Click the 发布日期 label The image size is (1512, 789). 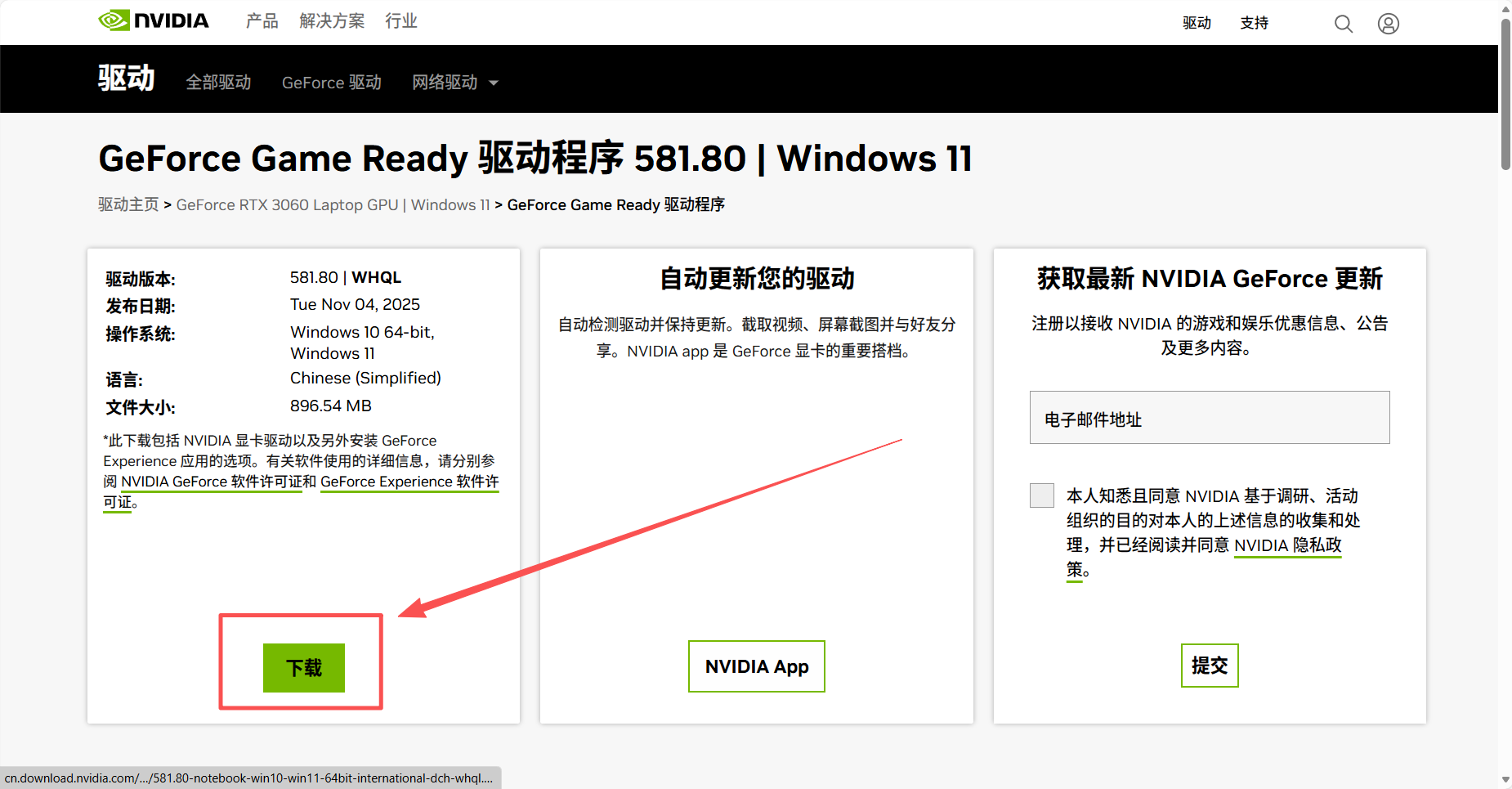coord(141,306)
